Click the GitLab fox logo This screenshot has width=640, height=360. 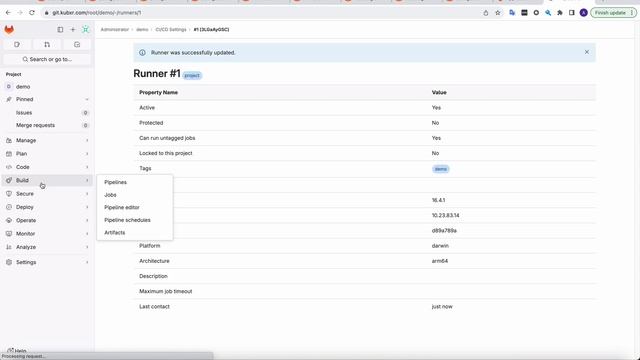[9, 29]
